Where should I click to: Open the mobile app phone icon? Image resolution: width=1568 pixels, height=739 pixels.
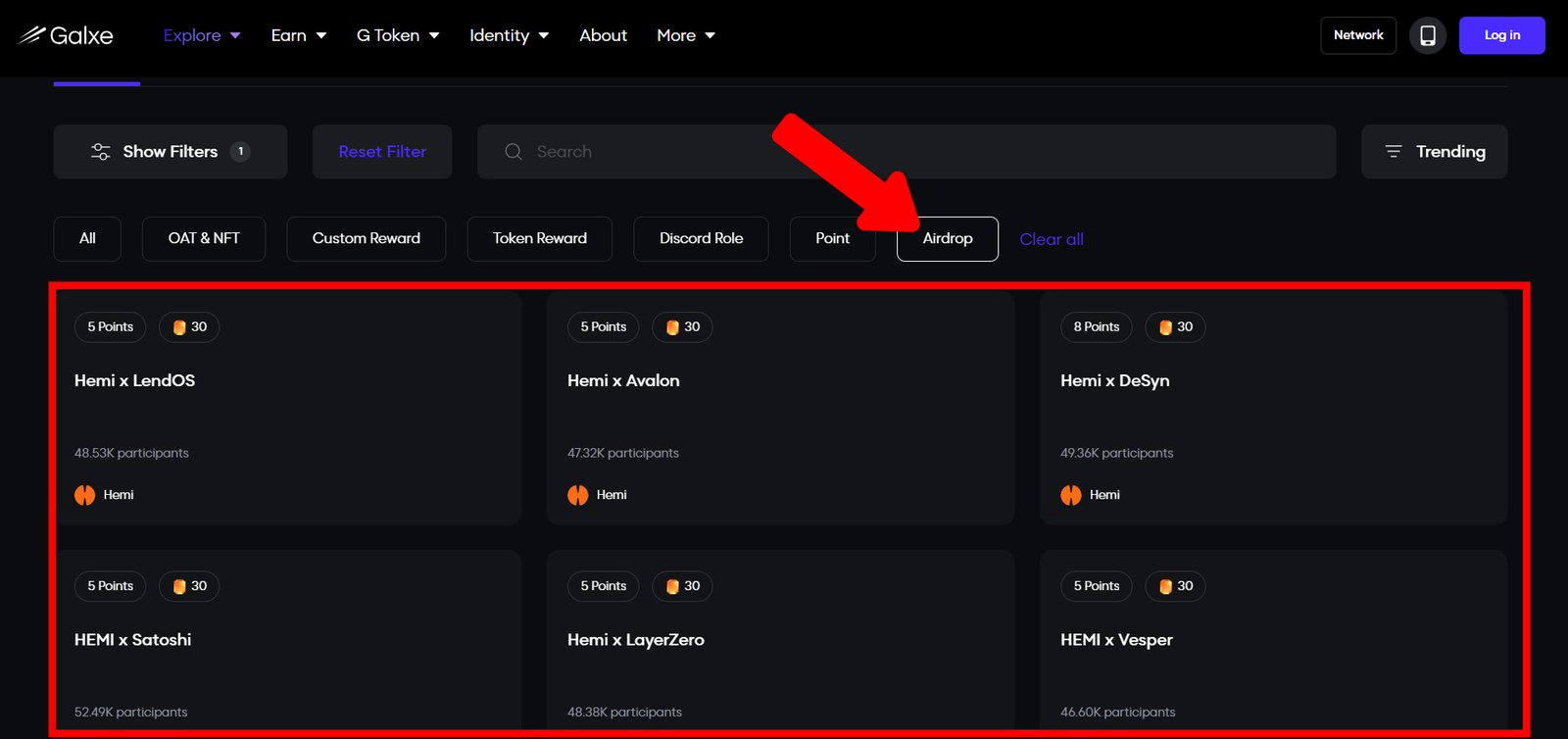(x=1427, y=35)
